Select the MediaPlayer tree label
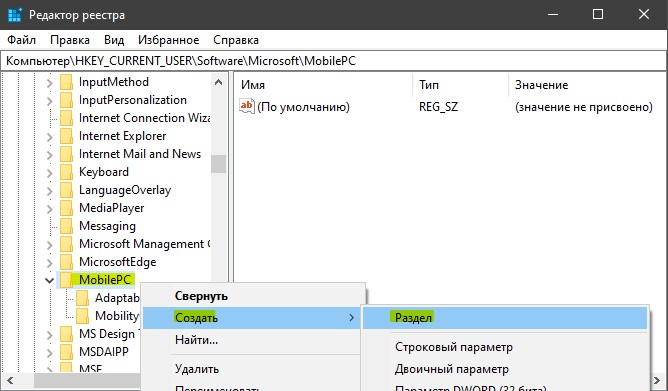This screenshot has width=668, height=391. 112,208
